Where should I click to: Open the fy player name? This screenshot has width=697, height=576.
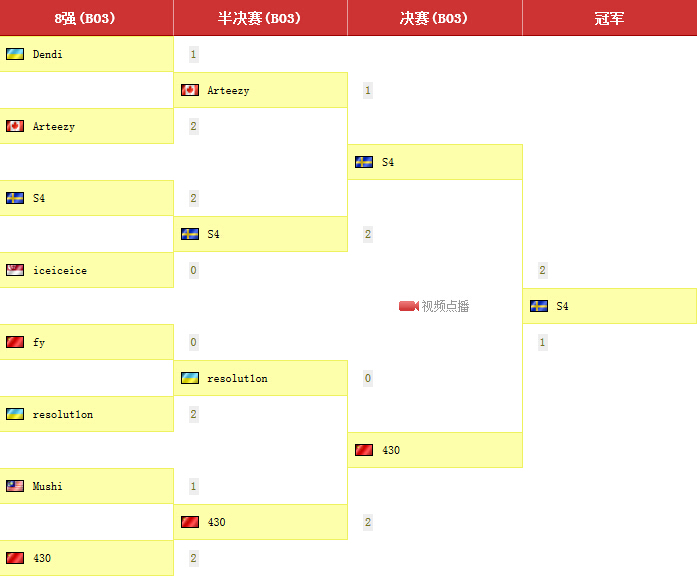coord(39,342)
